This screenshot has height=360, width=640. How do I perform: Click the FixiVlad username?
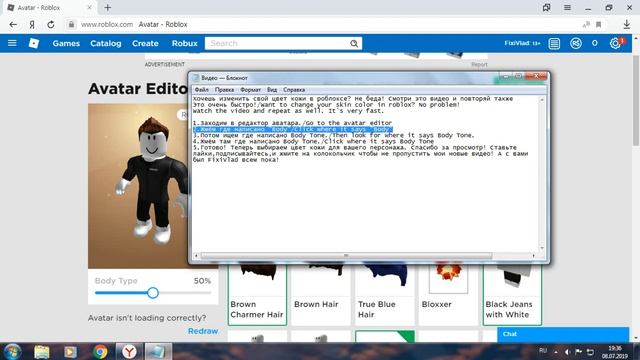coord(517,43)
